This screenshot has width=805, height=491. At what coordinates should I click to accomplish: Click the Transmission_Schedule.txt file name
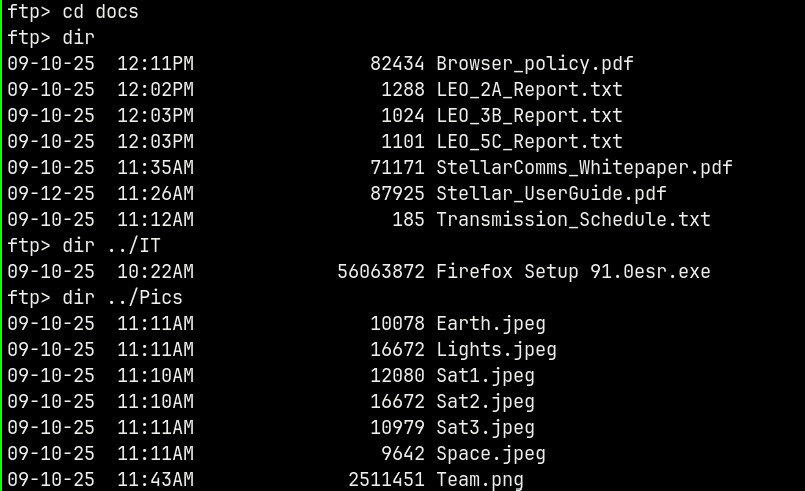point(573,219)
